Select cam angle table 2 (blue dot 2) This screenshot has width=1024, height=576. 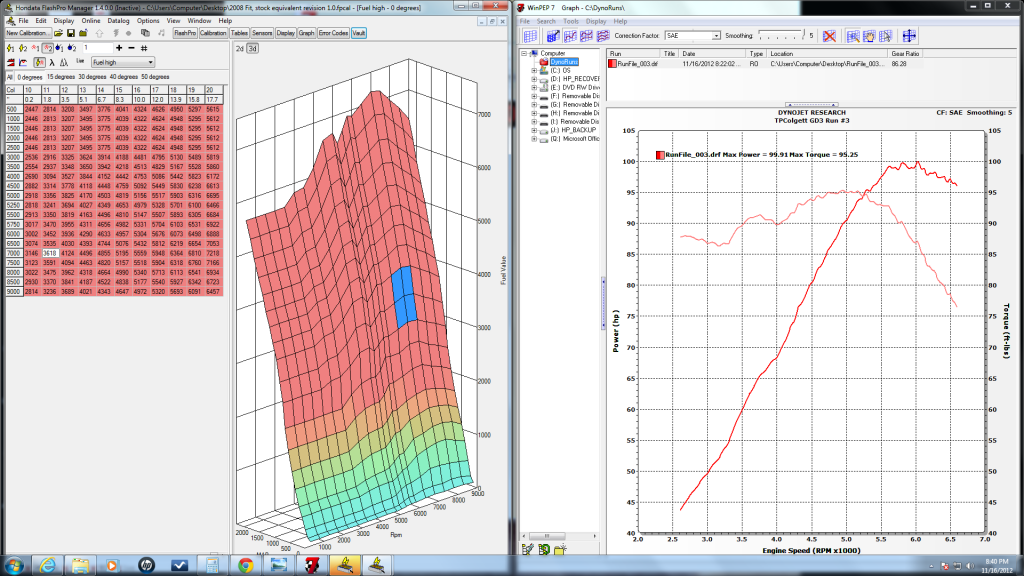pos(72,48)
